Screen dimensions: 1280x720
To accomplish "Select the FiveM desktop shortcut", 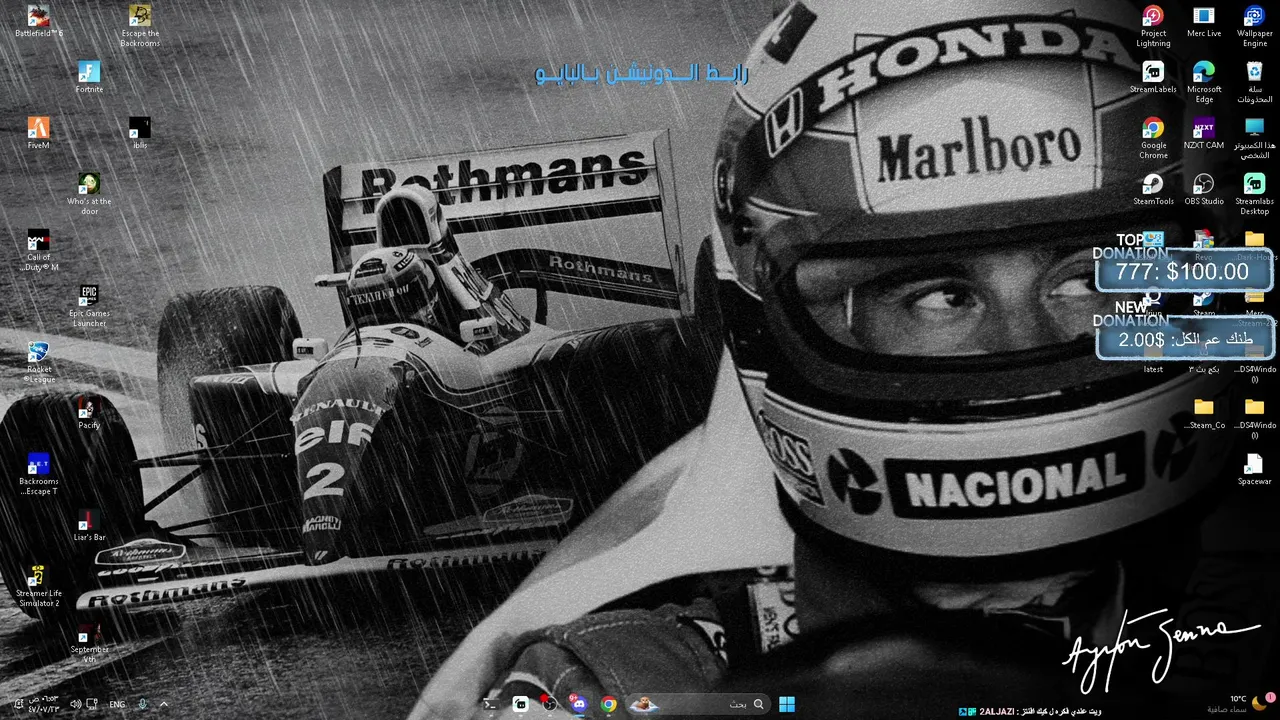I will click(38, 133).
